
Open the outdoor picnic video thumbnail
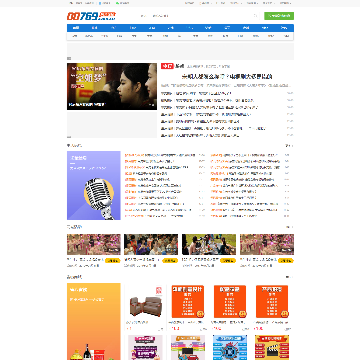209,244
